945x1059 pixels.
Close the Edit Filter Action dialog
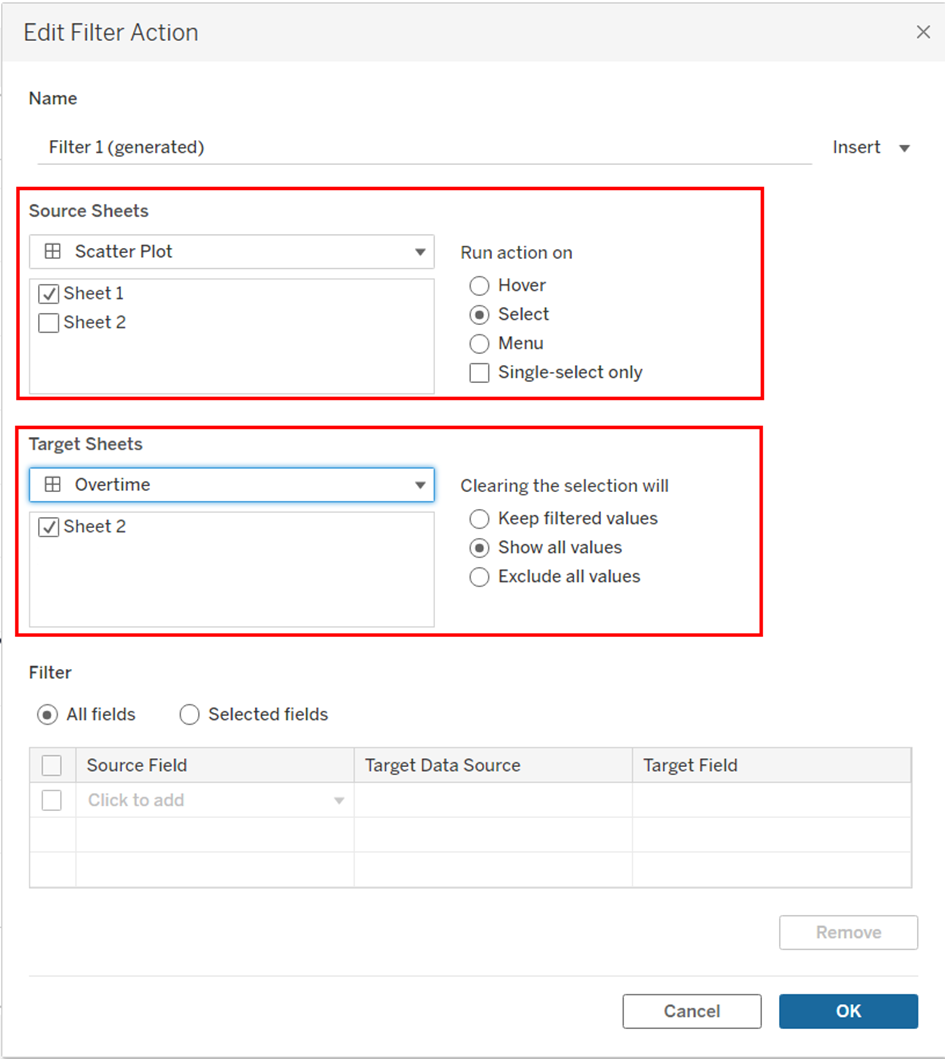pos(923,32)
